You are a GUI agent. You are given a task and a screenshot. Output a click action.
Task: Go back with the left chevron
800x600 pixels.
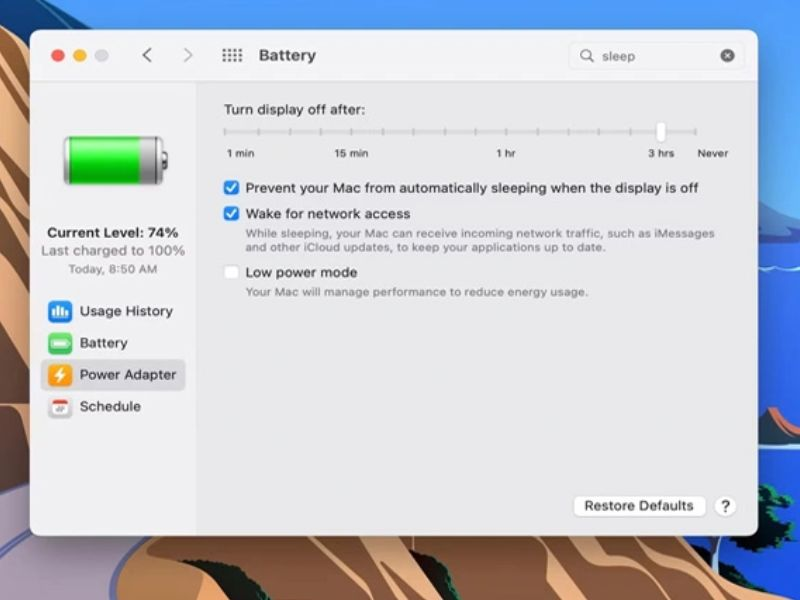(x=147, y=55)
